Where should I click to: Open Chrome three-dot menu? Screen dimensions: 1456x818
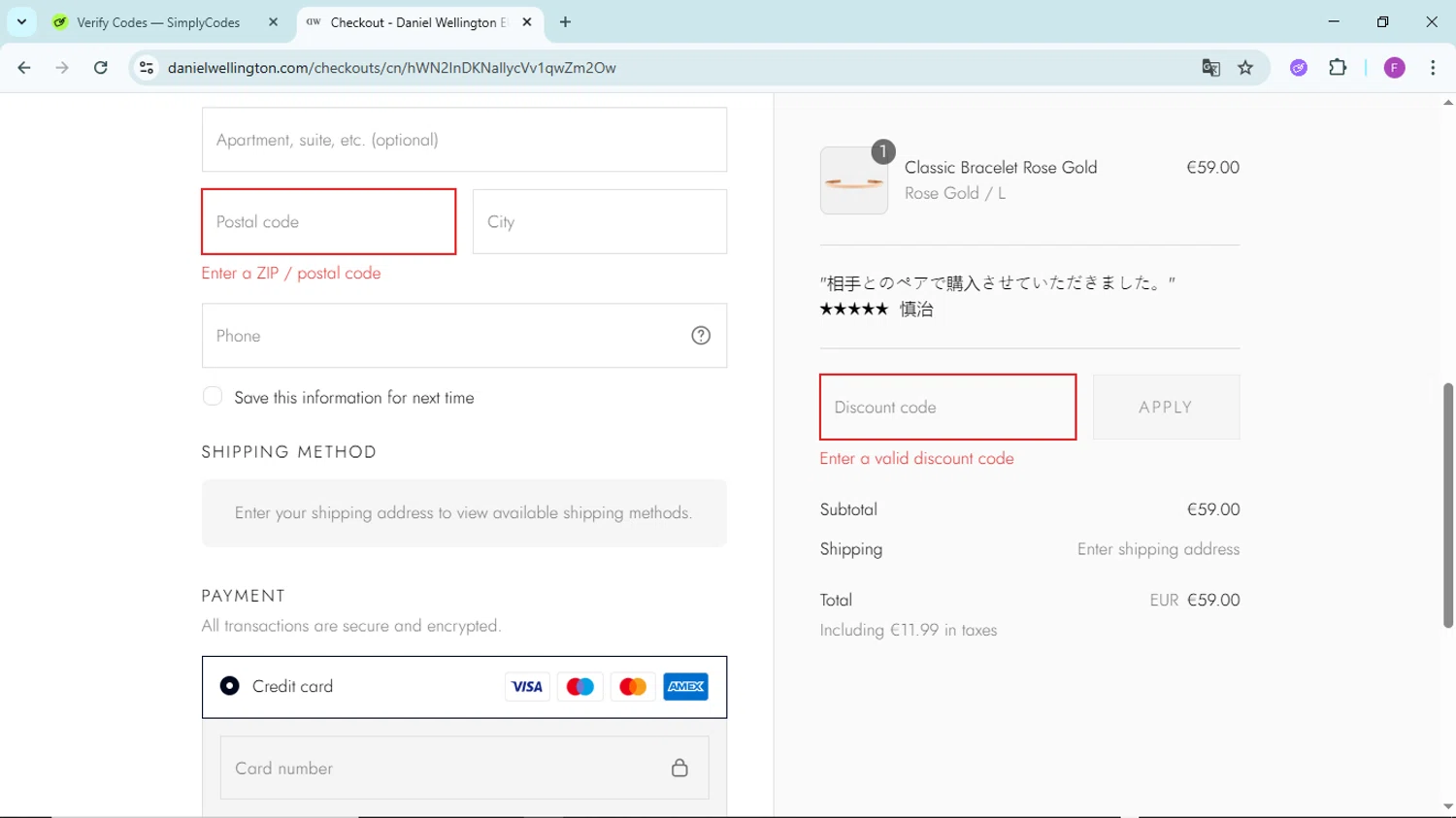[x=1433, y=68]
